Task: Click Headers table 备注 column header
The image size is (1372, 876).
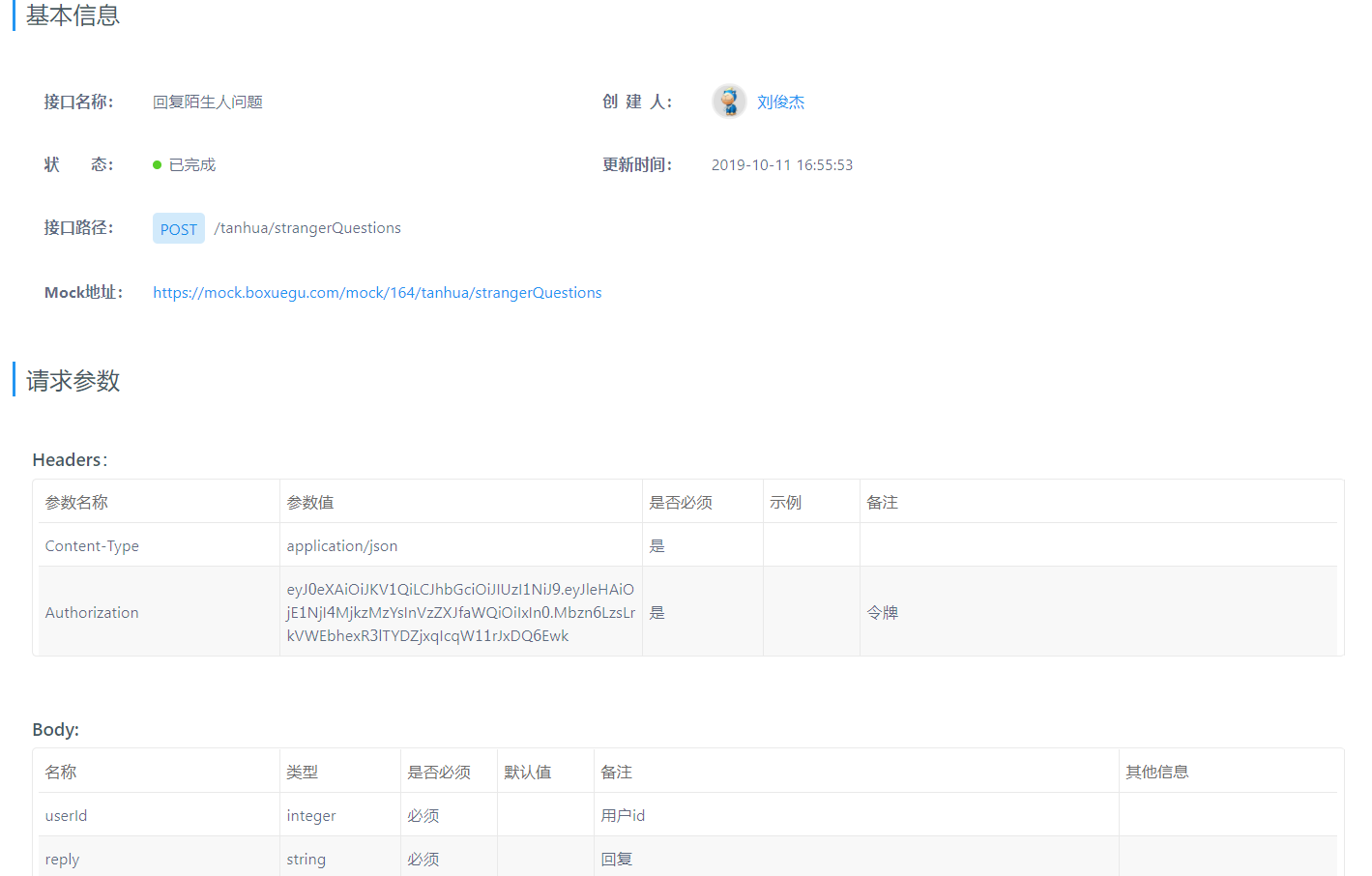Action: click(1098, 502)
